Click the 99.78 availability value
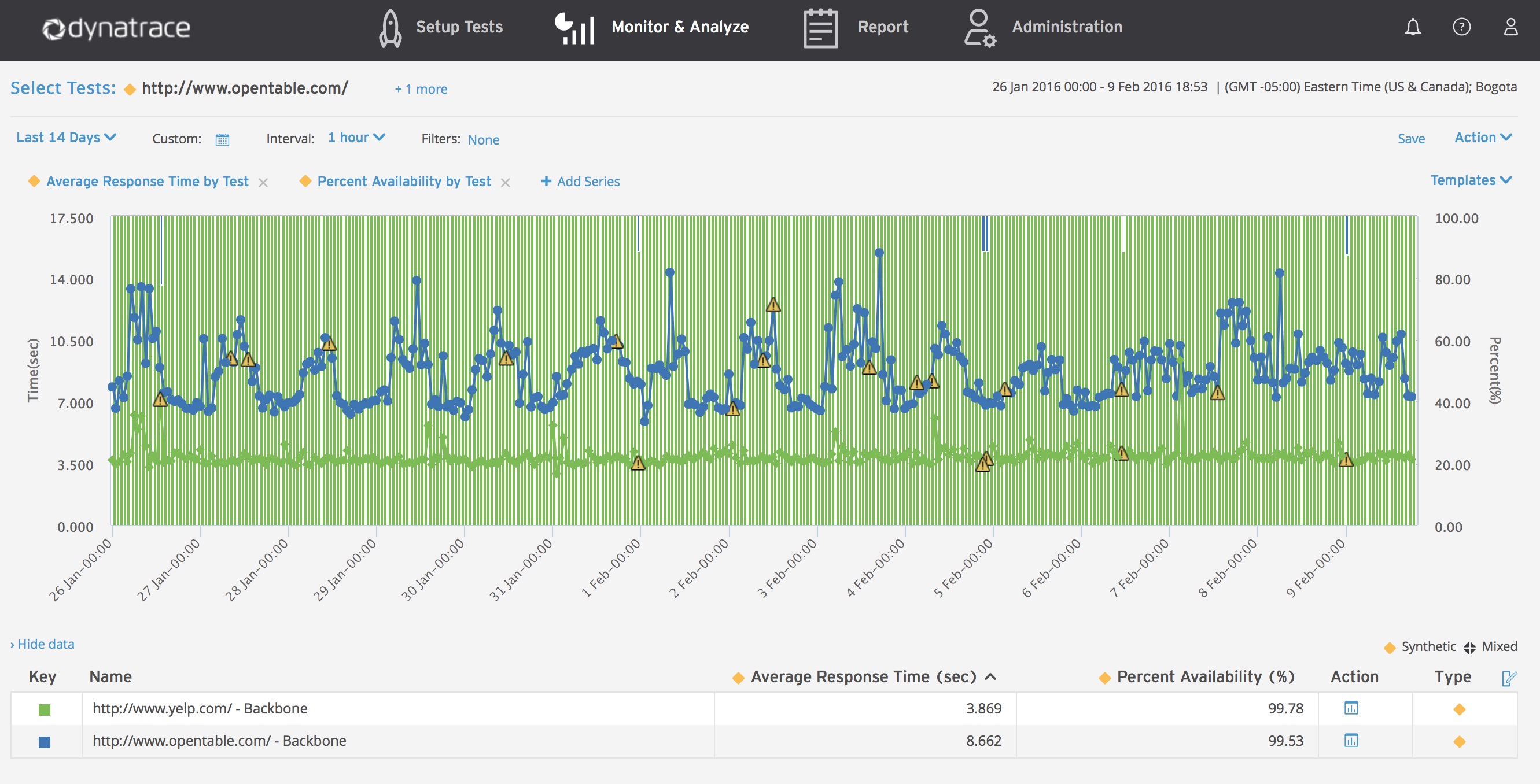 point(1285,708)
